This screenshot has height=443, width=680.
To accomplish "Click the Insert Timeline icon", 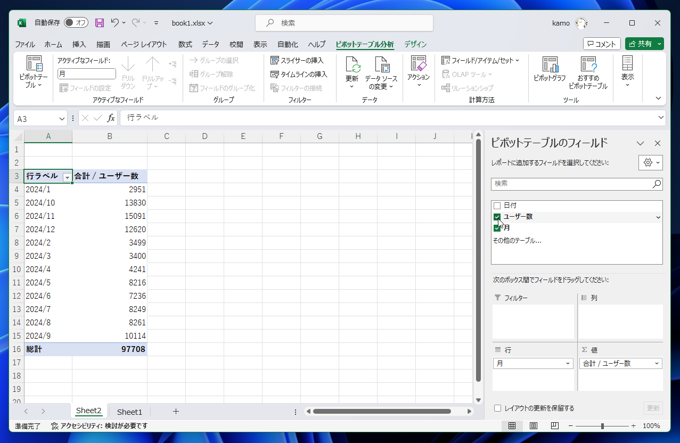I will [x=274, y=74].
